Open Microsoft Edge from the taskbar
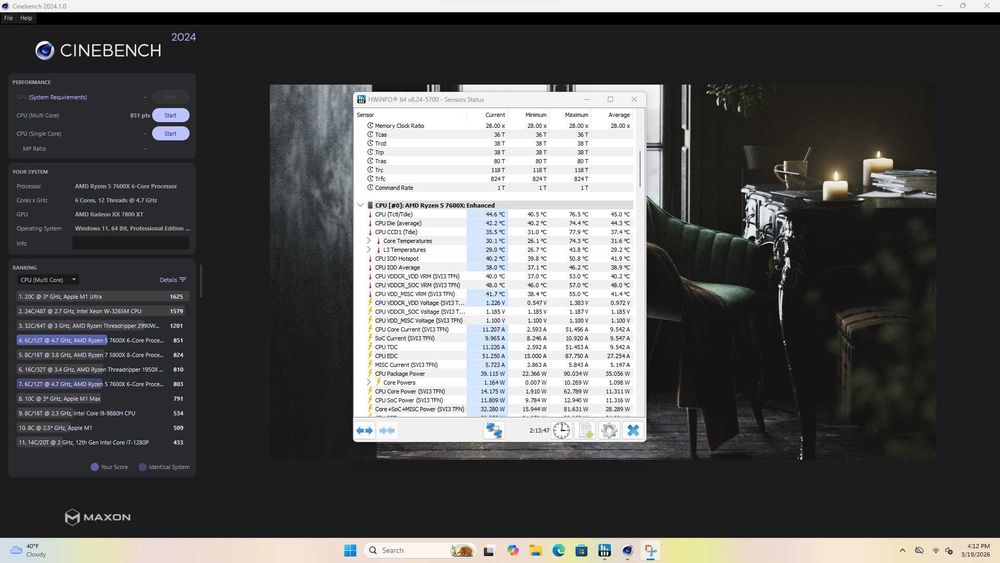This screenshot has height=563, width=1000. (559, 550)
